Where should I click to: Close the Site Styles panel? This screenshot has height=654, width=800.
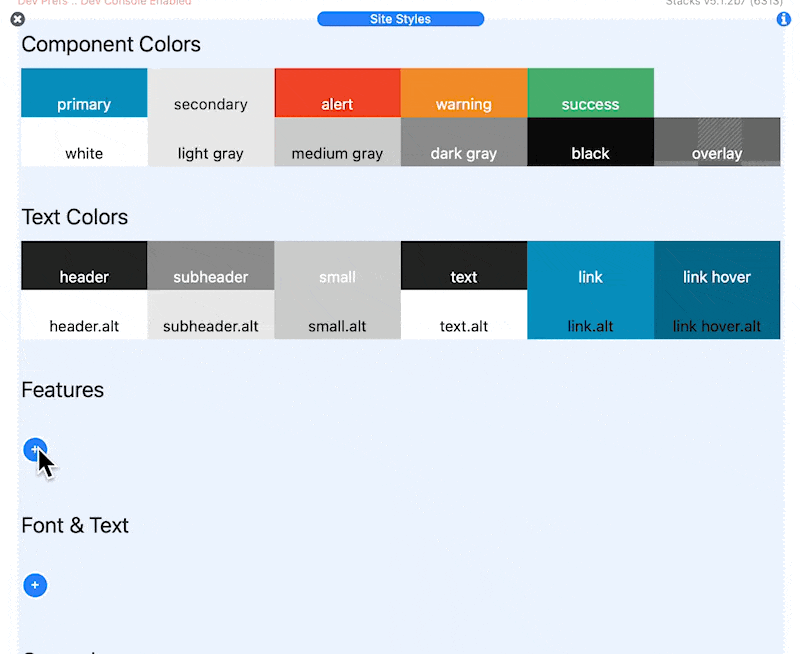(17, 19)
